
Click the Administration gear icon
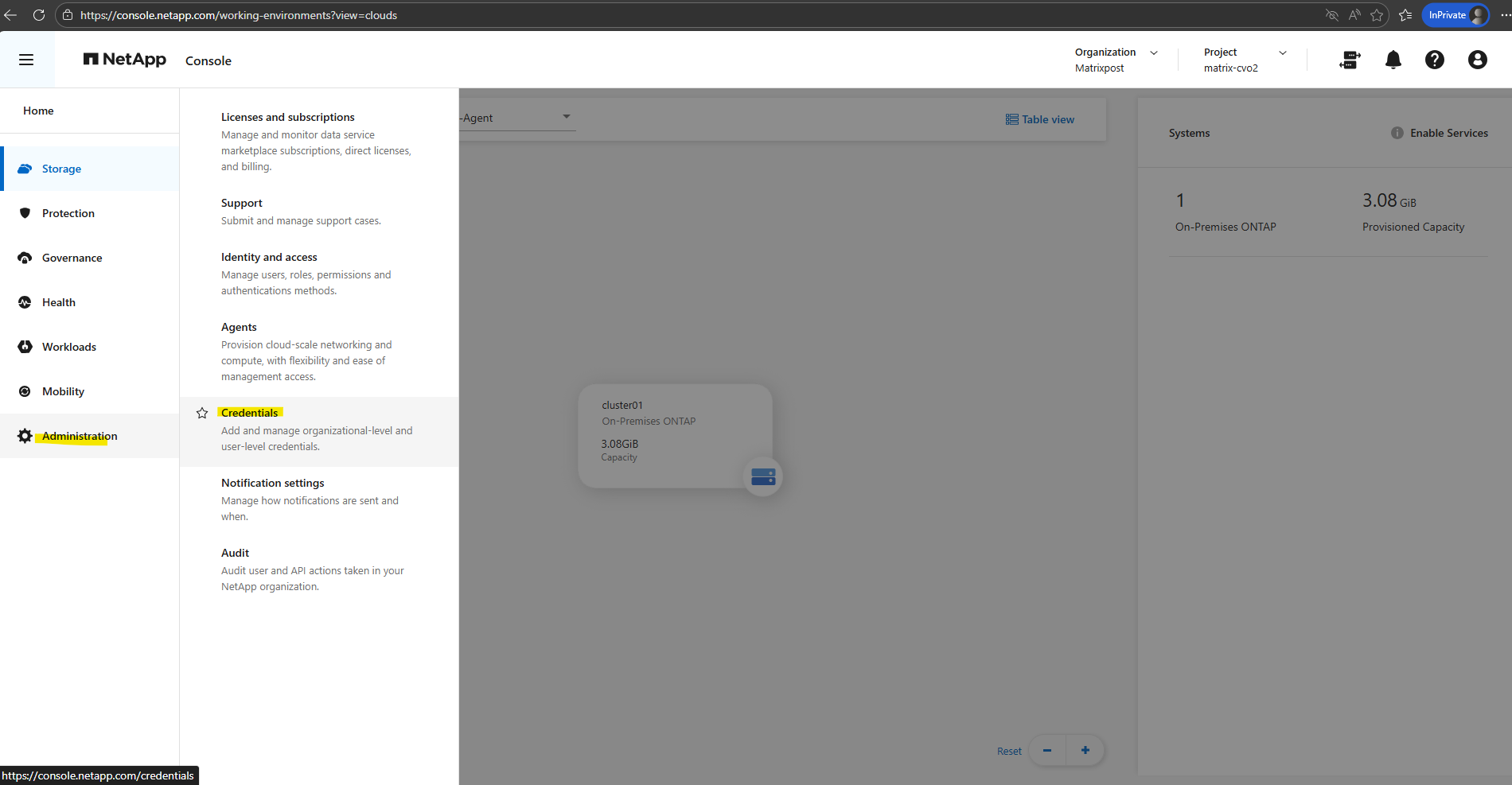click(25, 436)
